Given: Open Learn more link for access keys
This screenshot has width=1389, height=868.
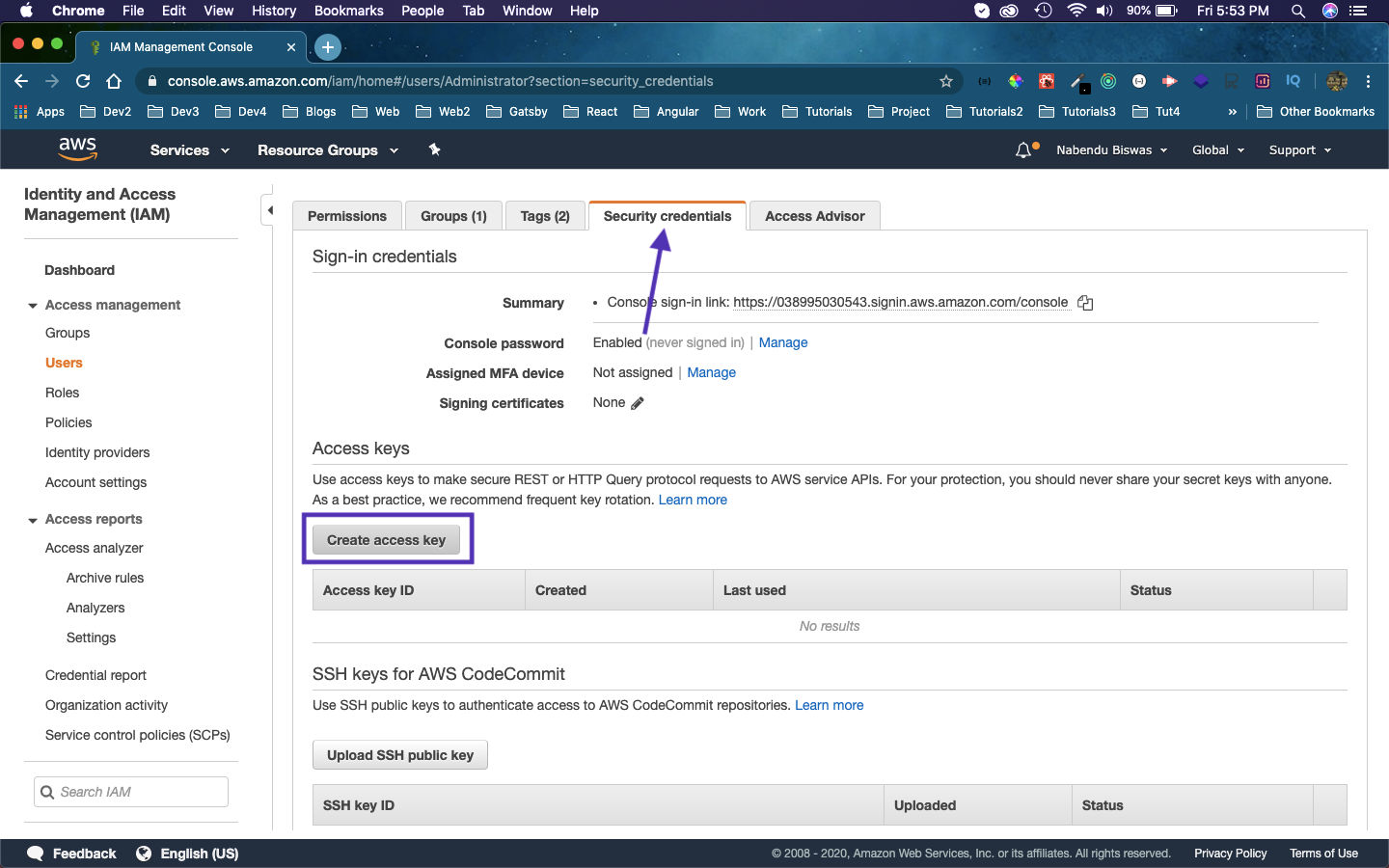Looking at the screenshot, I should click(693, 500).
